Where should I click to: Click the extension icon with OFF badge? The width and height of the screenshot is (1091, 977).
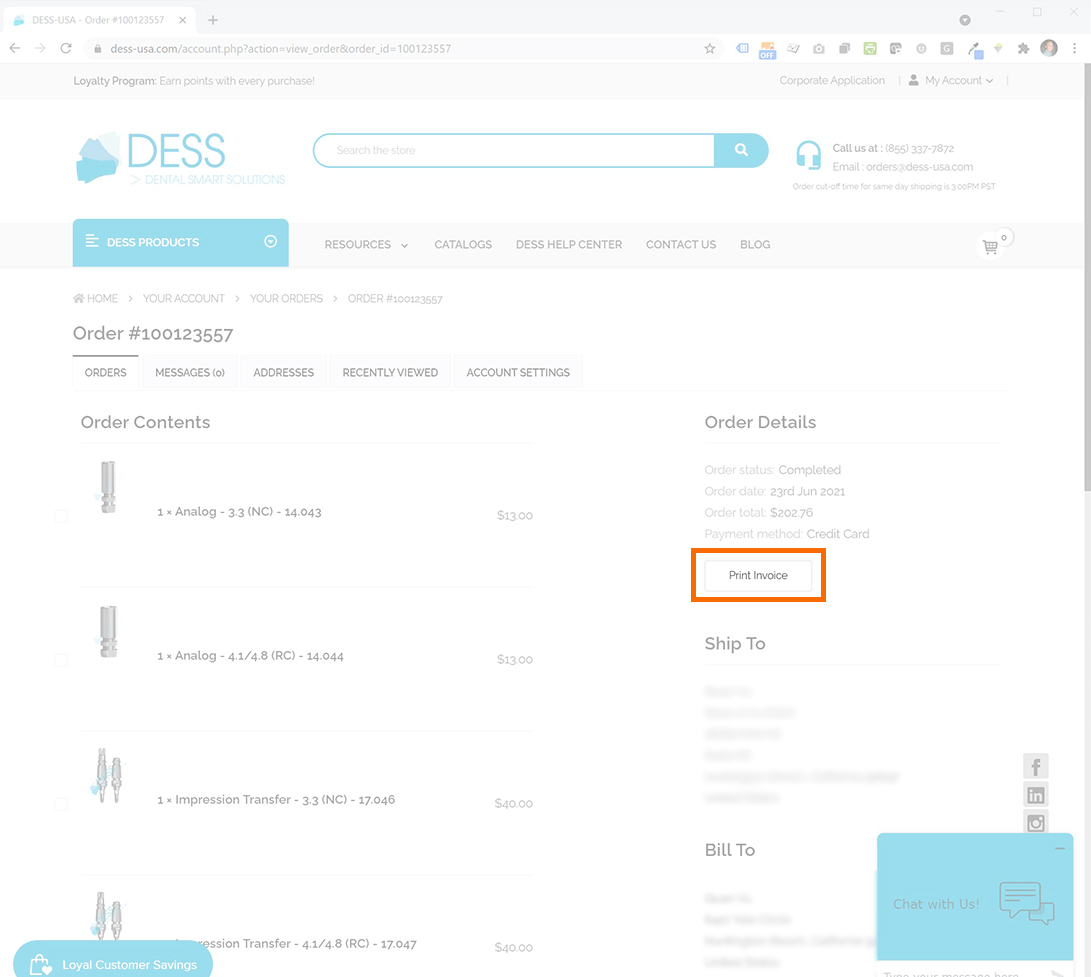[x=767, y=49]
